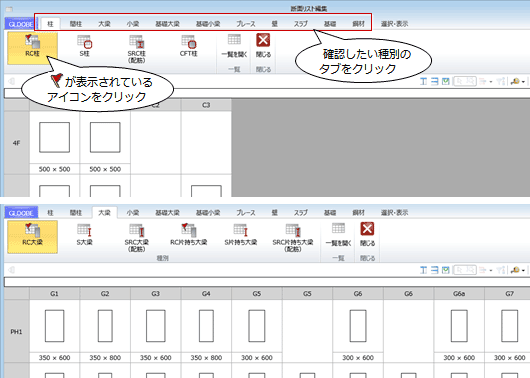Select the RC片持ち大梁 cantilever beam icon
This screenshot has height=378, width=530.
click(x=189, y=235)
